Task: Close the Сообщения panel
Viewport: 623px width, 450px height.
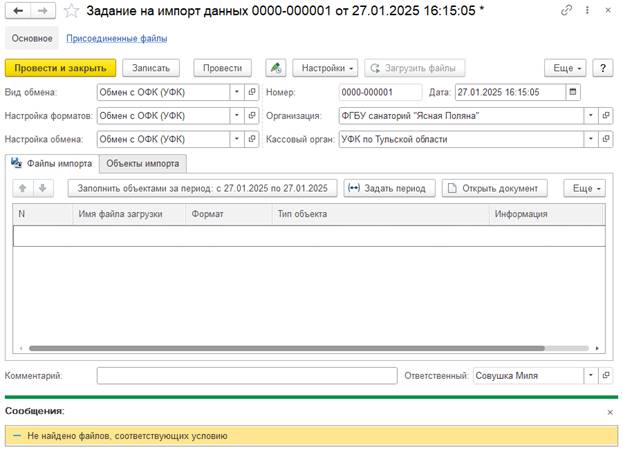Action: click(x=610, y=413)
